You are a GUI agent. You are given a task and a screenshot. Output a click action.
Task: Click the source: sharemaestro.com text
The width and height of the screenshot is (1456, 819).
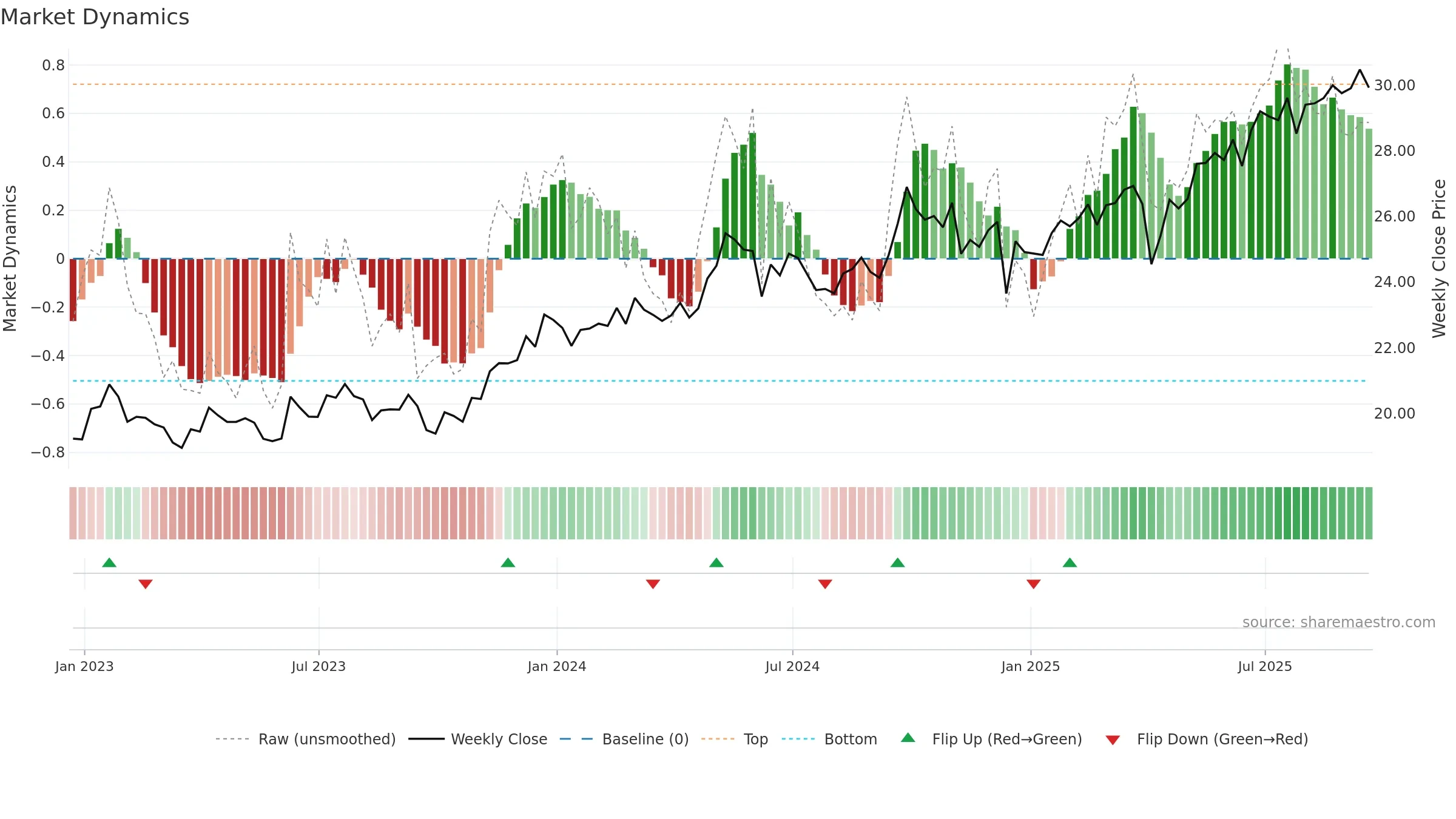click(1339, 622)
